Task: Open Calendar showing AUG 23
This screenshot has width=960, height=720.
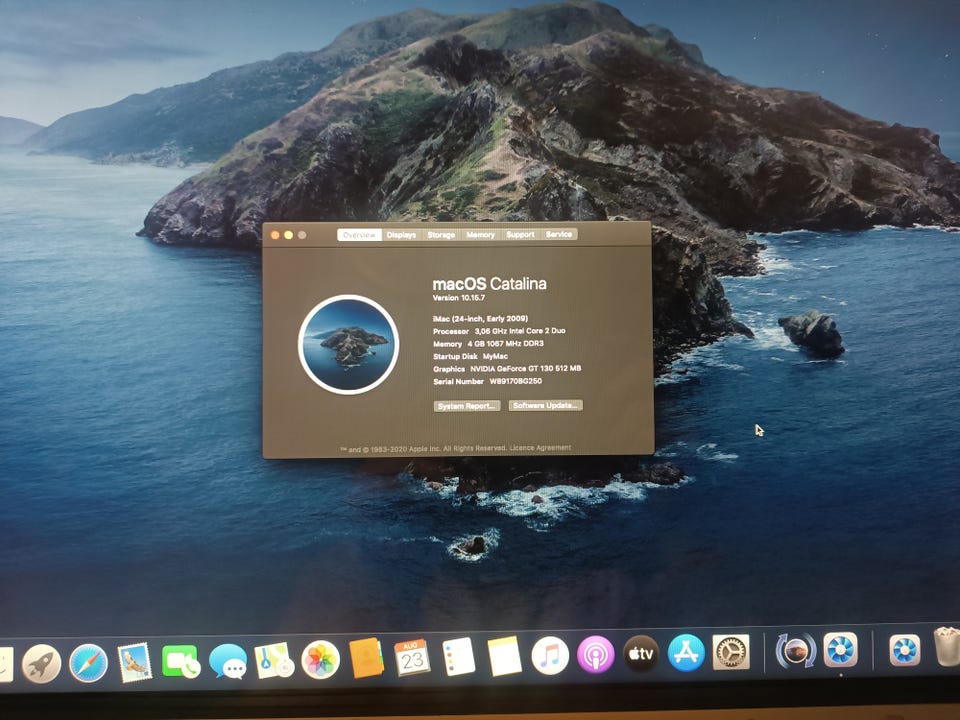Action: [412, 658]
